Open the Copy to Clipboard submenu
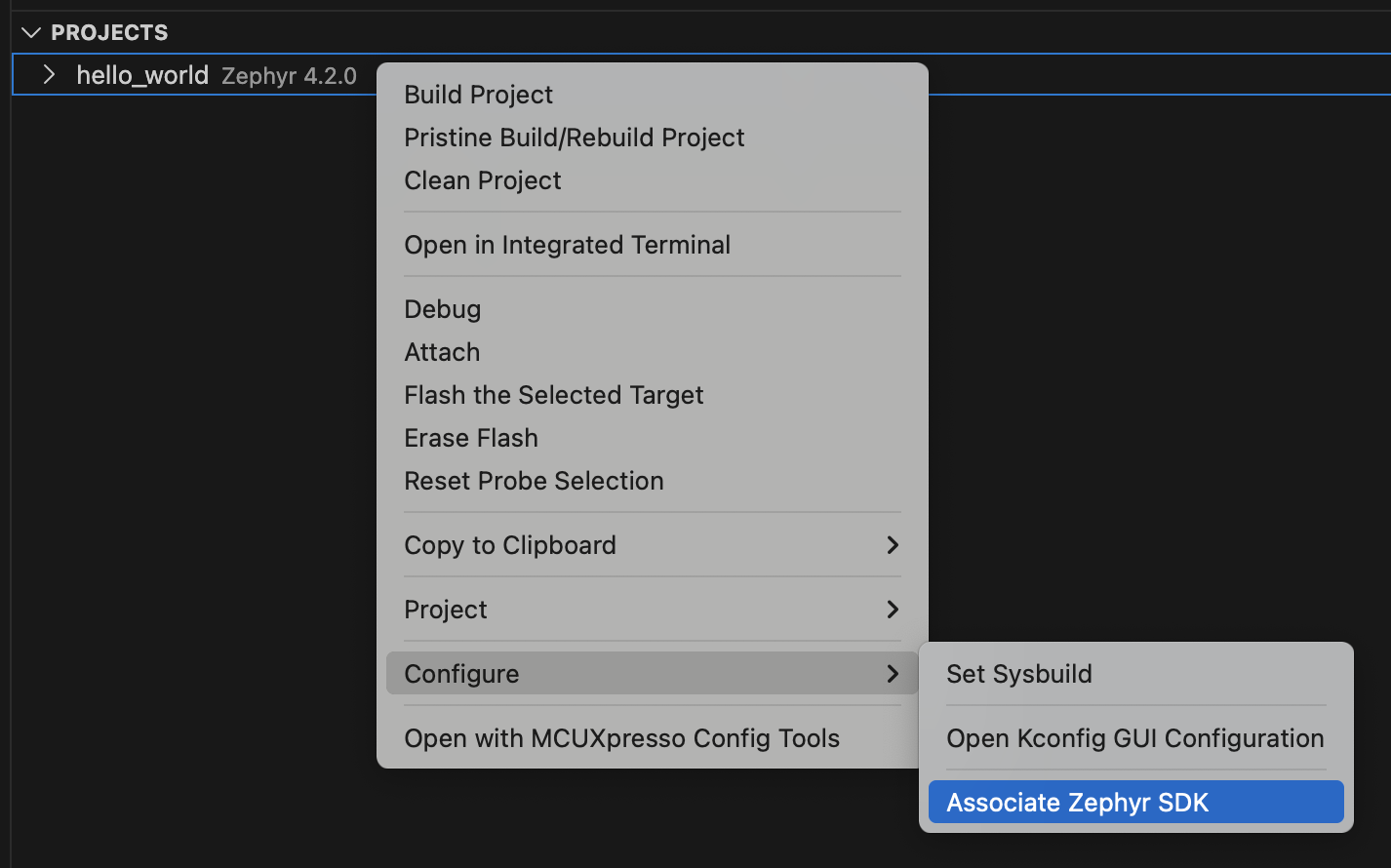Screen dimensions: 1391x868 point(510,545)
